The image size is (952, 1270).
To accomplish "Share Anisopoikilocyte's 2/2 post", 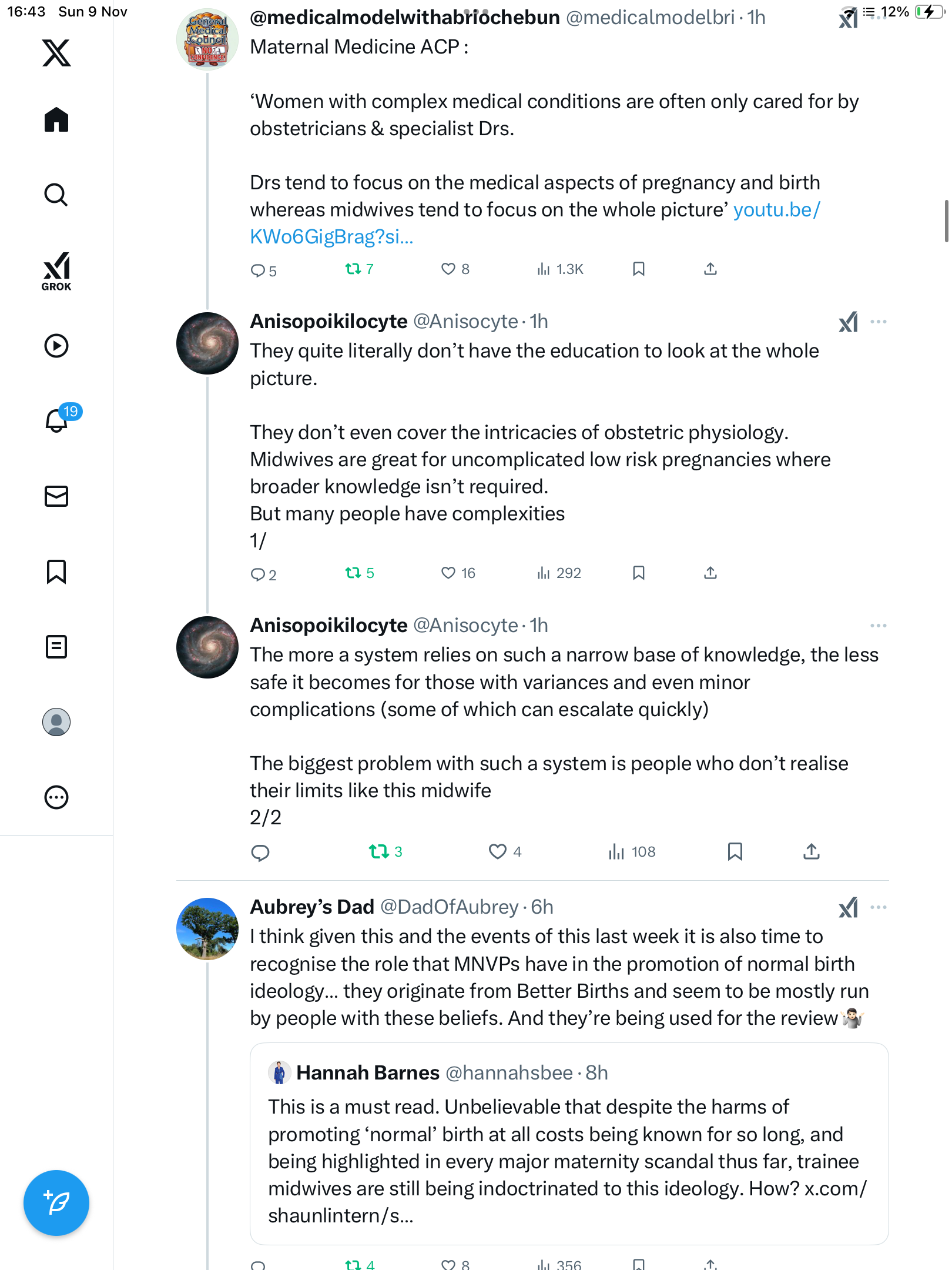I will pos(811,851).
